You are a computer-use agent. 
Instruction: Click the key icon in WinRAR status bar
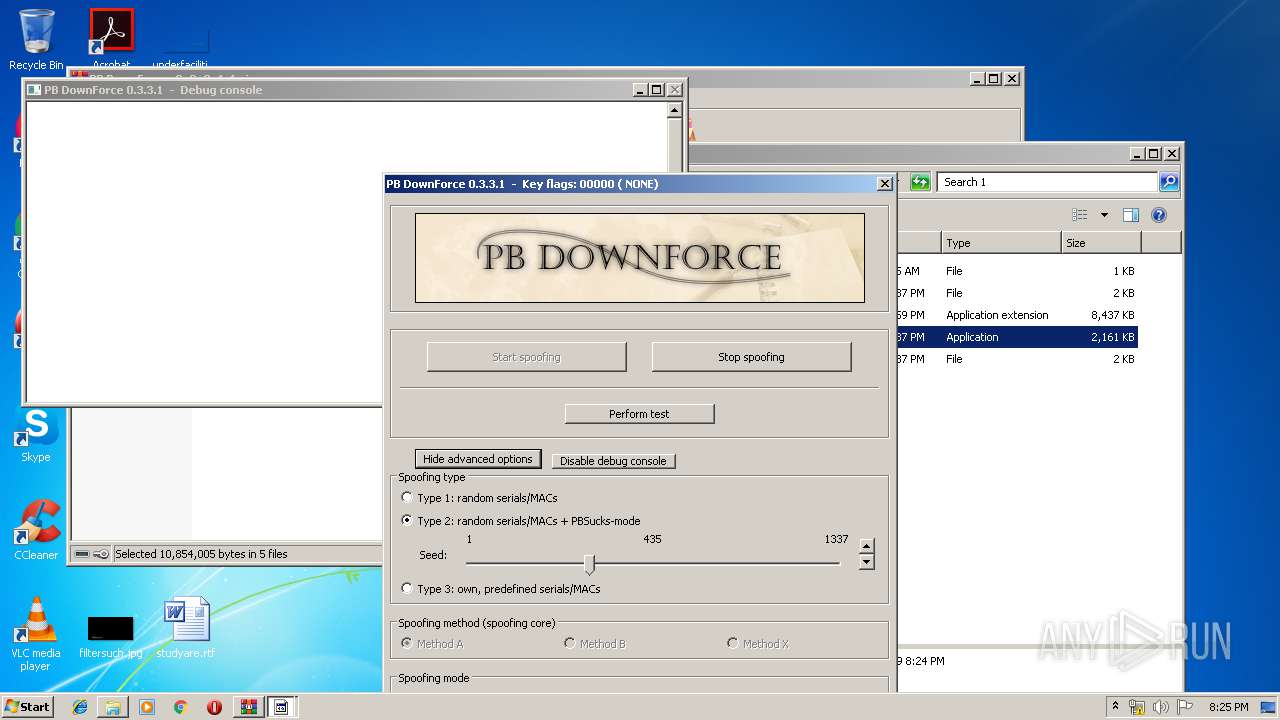pyautogui.click(x=100, y=554)
